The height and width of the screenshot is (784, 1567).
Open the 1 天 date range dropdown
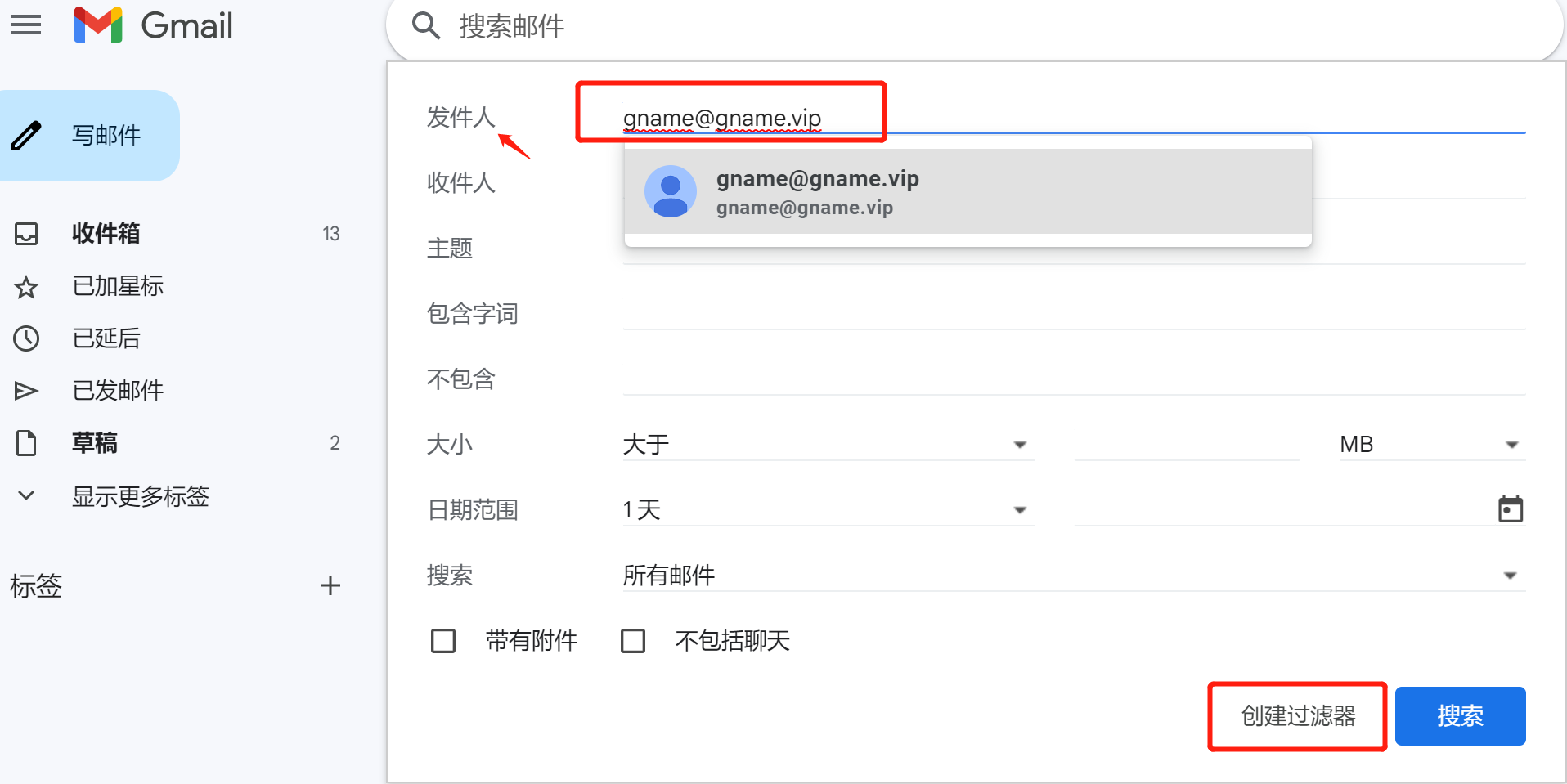(828, 510)
